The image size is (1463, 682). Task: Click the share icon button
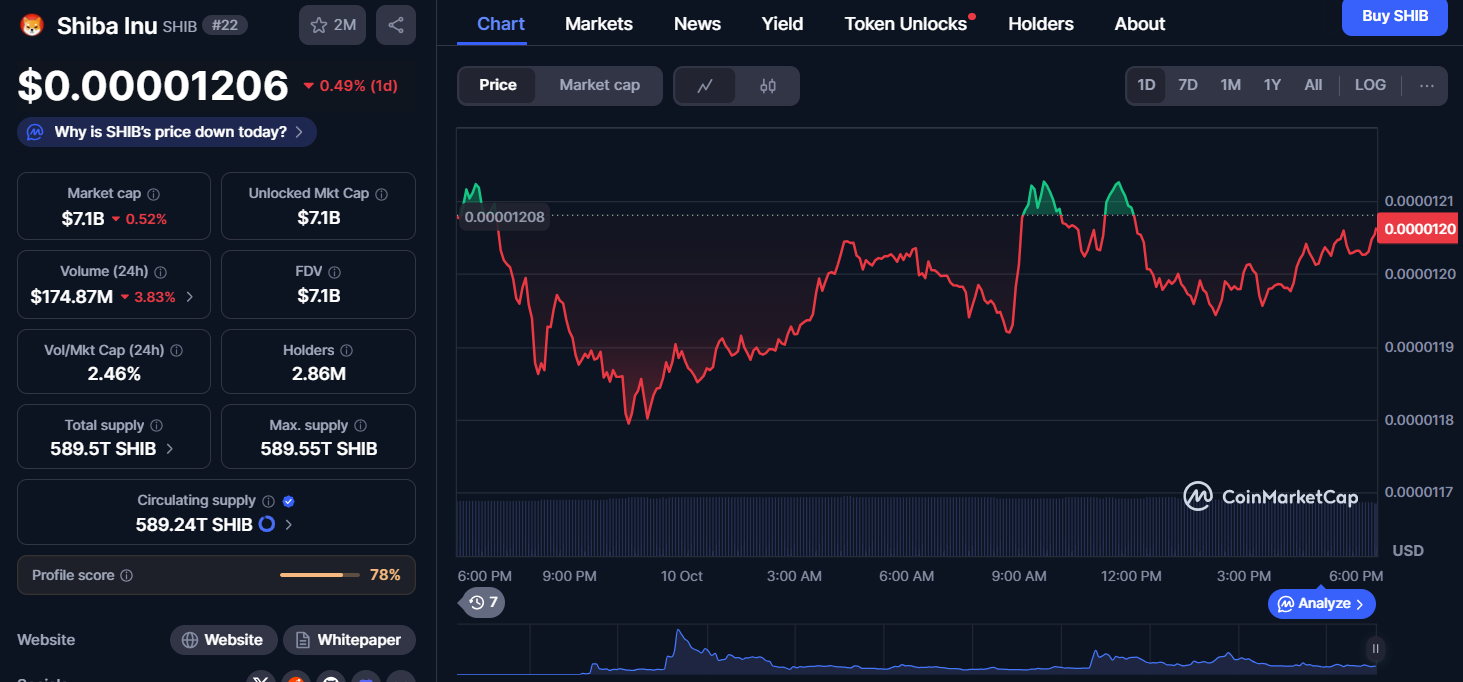pos(396,25)
